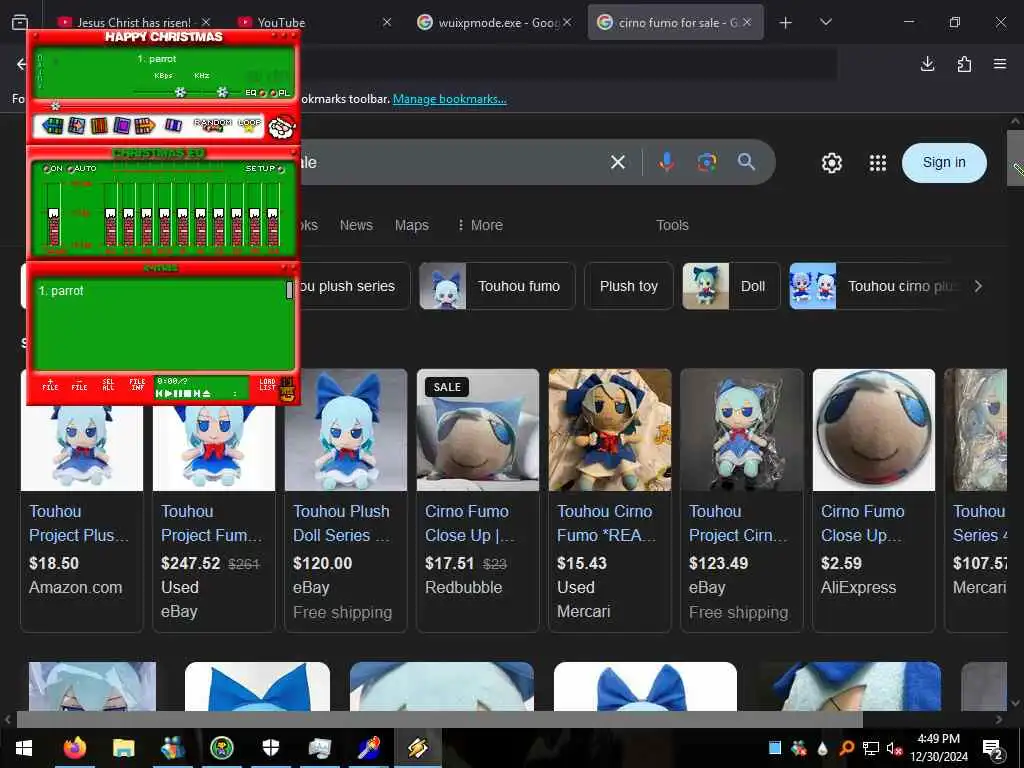
Task: Toggle the EQ window button in the player
Action: coord(255,93)
